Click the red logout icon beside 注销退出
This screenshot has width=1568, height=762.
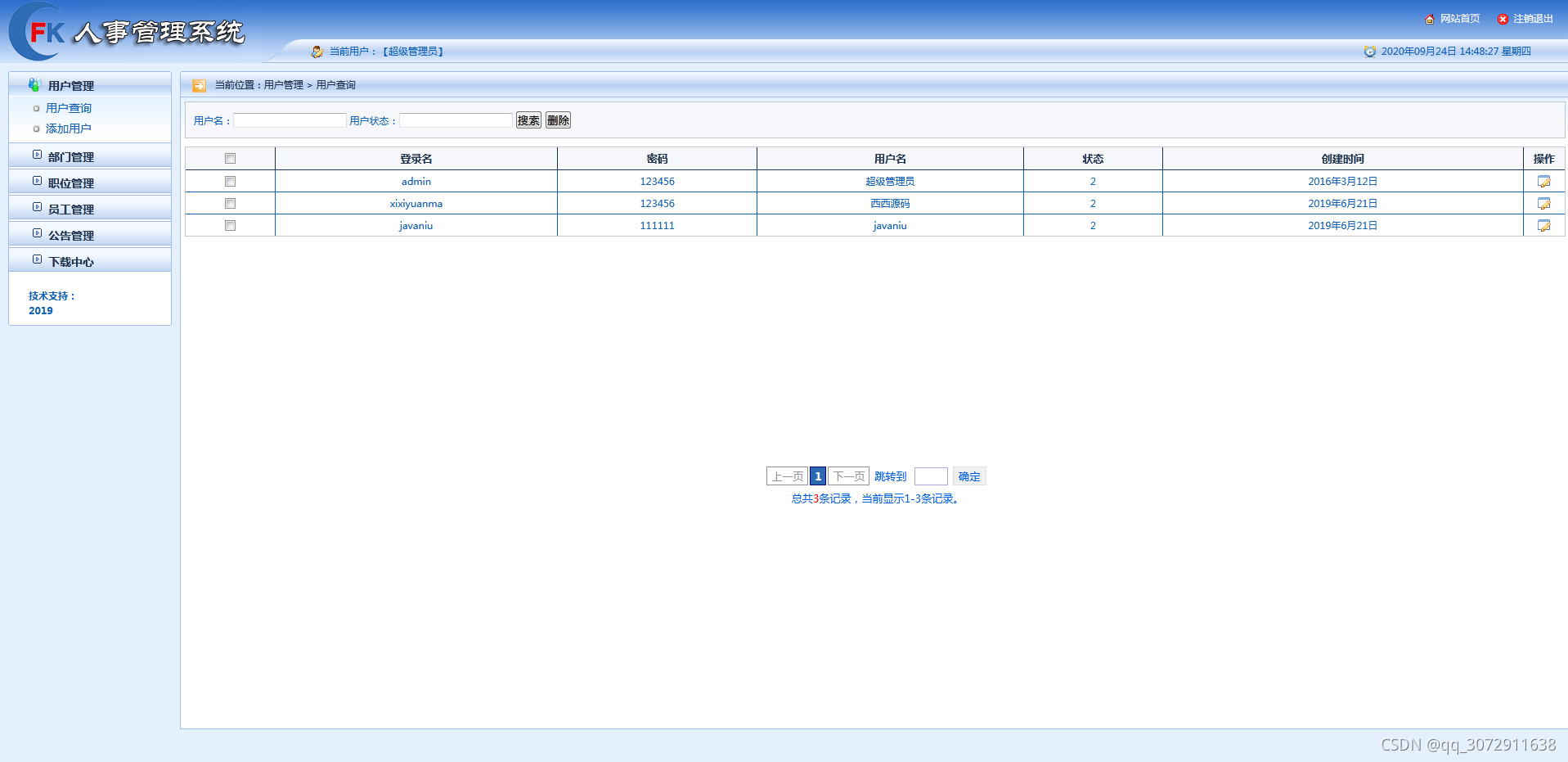(1503, 19)
